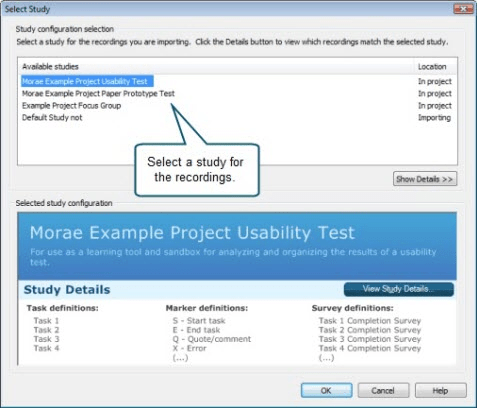Click Task 4 under Task definitions
477x408 pixels.
click(x=46, y=348)
